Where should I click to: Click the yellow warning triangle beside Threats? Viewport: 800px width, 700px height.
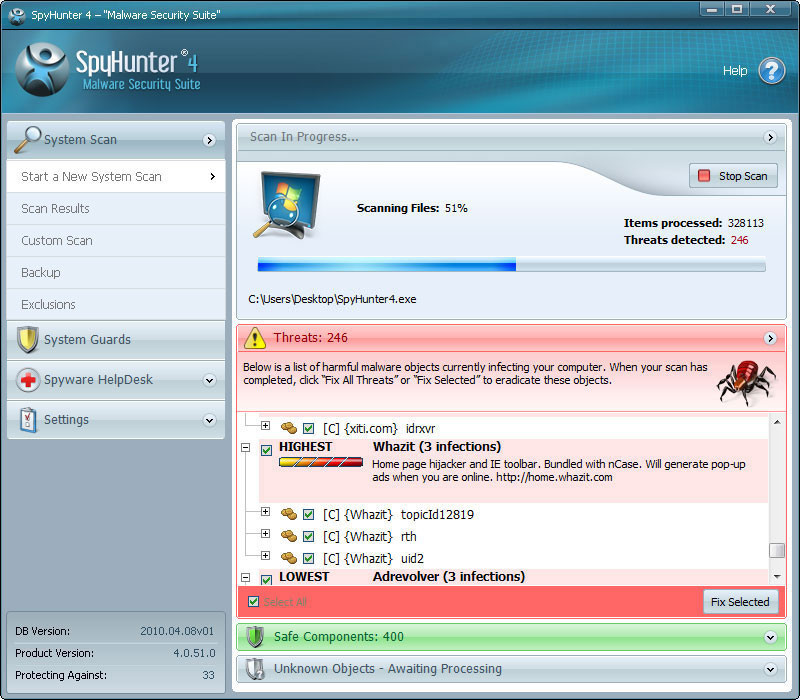pyautogui.click(x=255, y=338)
